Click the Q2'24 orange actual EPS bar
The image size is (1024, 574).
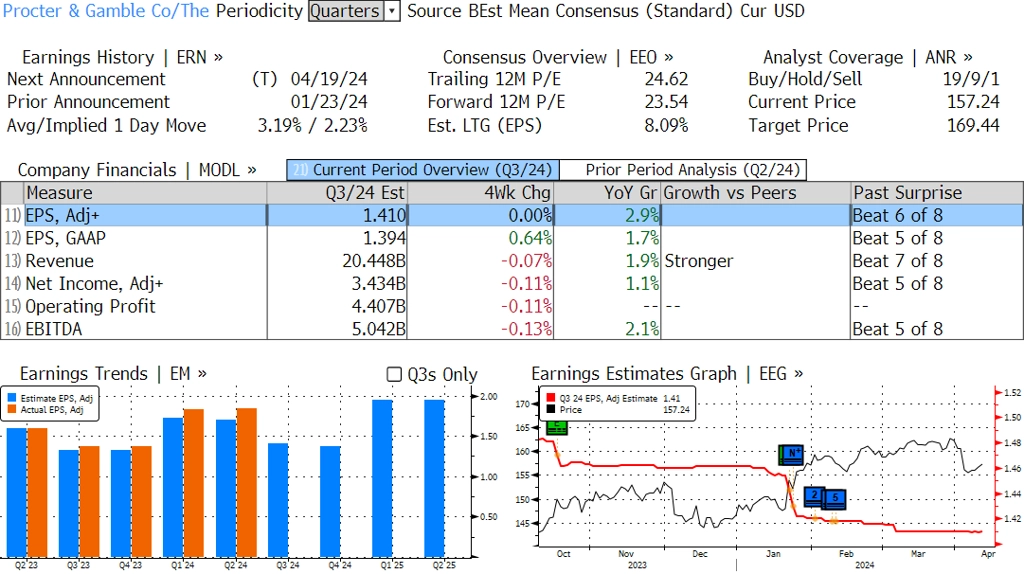pos(246,483)
